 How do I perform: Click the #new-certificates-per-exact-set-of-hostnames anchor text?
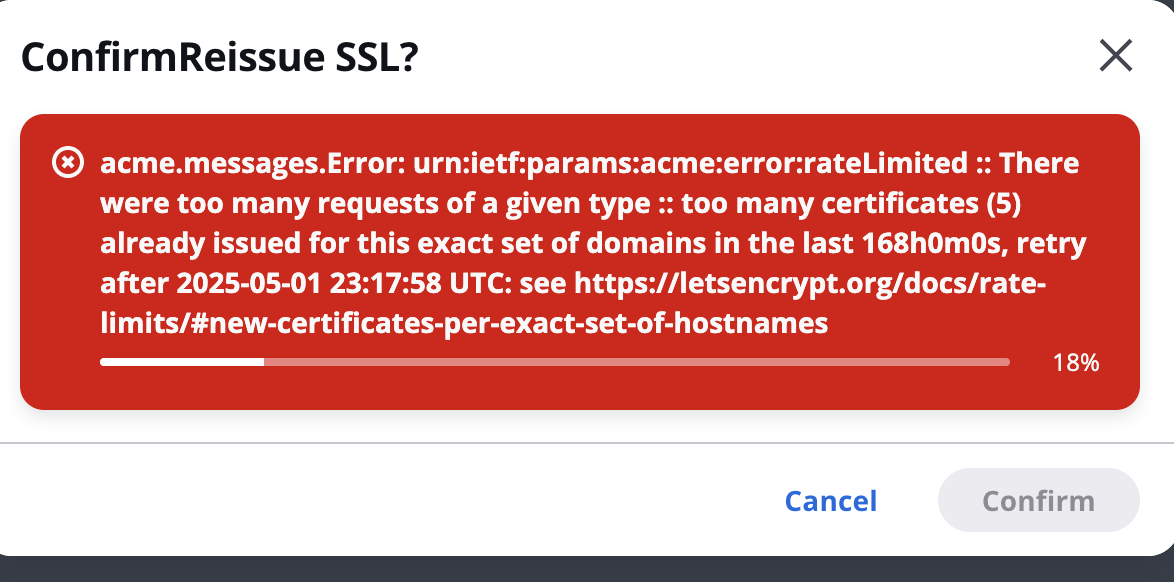[509, 324]
